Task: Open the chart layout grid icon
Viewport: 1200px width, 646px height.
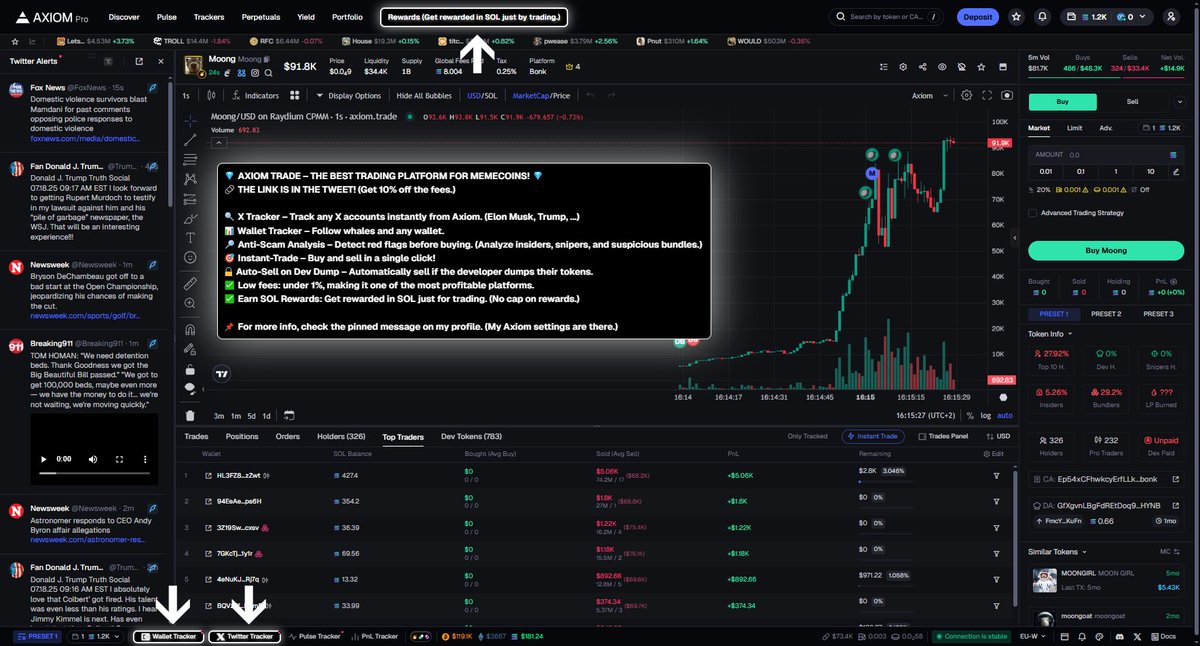Action: [x=294, y=95]
